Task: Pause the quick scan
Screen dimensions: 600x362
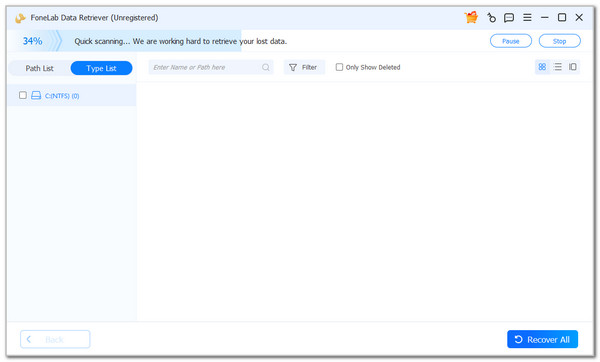Action: [511, 41]
